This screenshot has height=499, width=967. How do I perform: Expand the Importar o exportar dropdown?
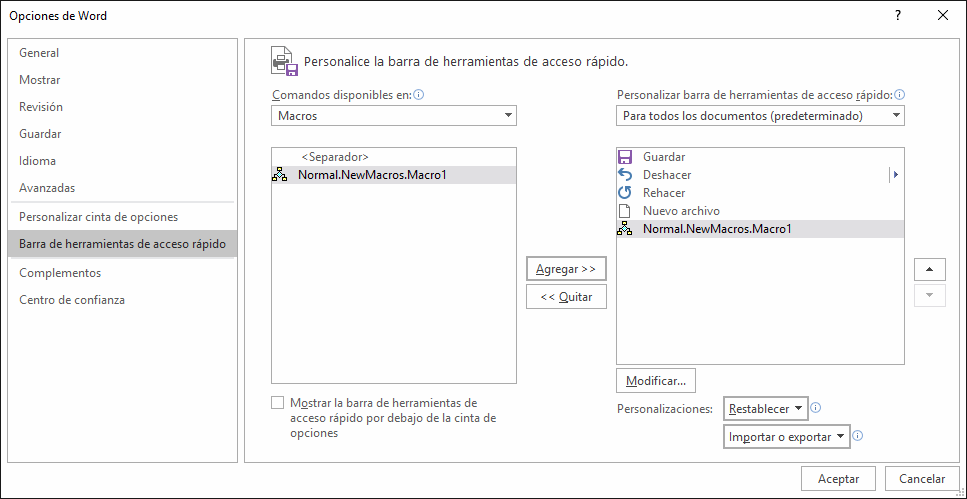(x=786, y=437)
